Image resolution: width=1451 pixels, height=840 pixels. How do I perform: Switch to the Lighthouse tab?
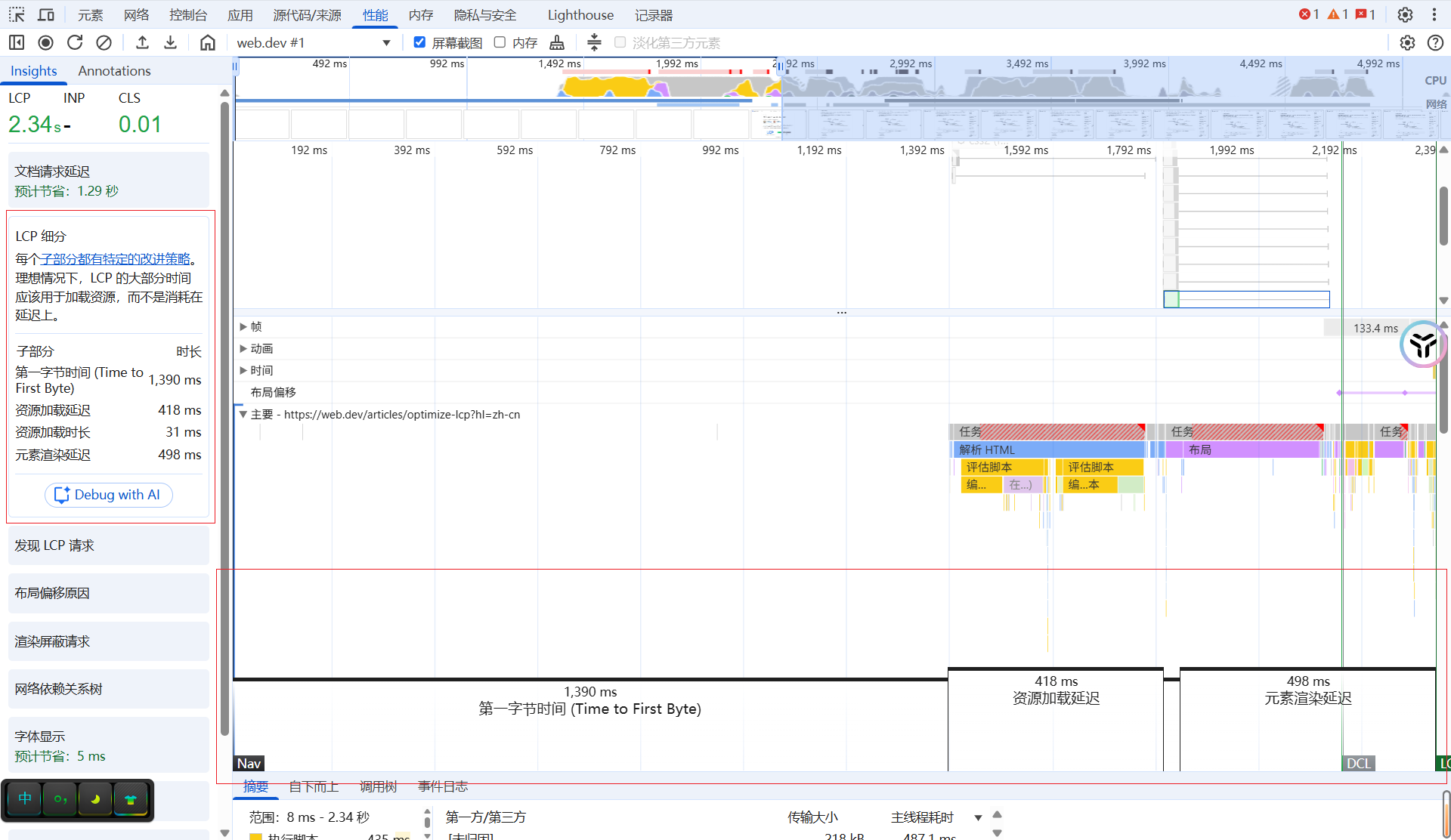pyautogui.click(x=580, y=15)
